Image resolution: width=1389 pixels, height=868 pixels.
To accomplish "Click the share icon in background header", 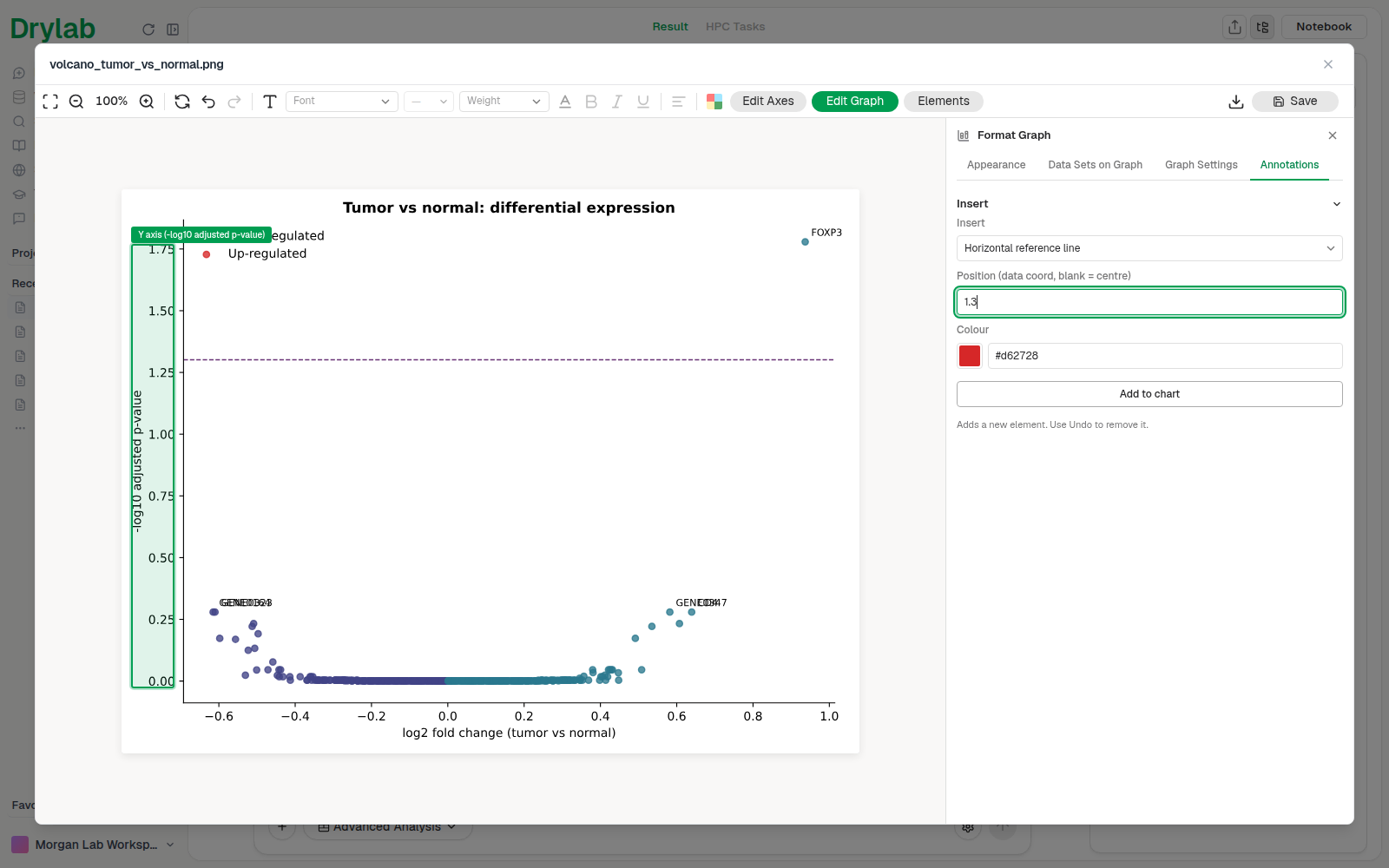I will [x=1234, y=27].
